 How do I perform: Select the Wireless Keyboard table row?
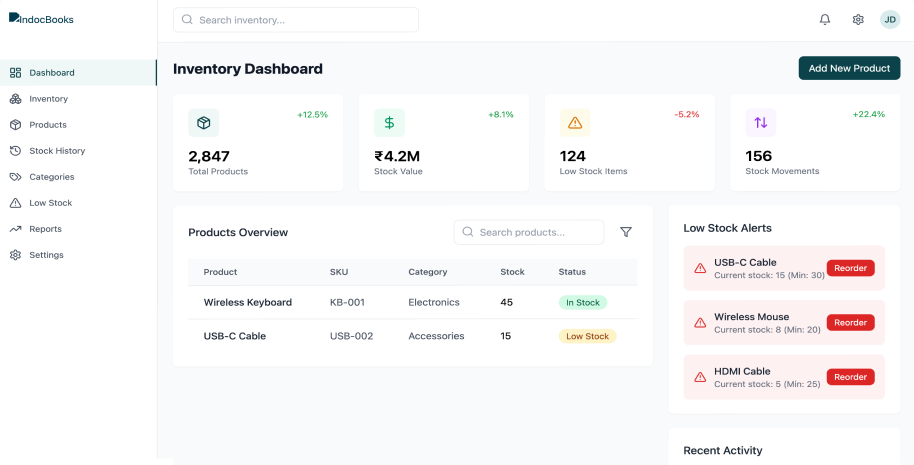tap(412, 302)
